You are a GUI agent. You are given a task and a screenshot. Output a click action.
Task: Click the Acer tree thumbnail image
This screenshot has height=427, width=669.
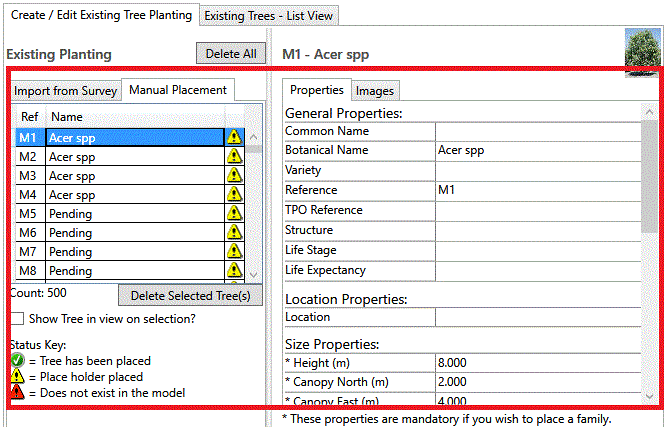click(644, 50)
